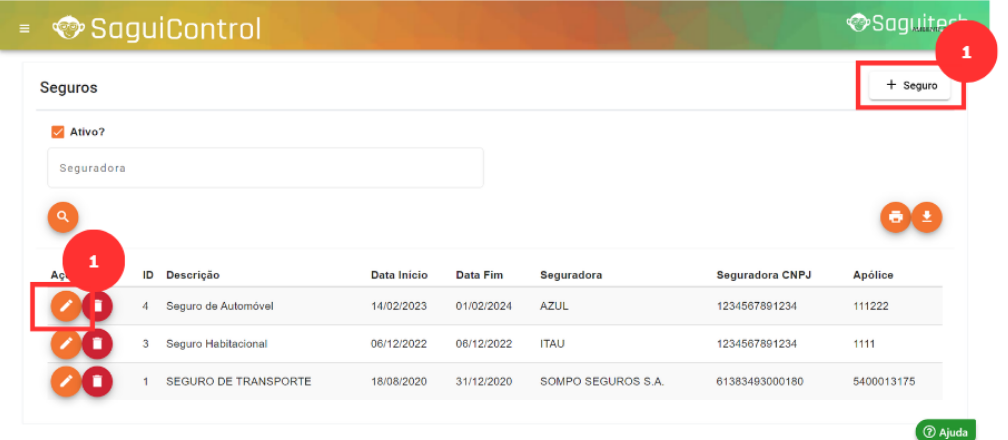The image size is (1008, 440).
Task: Open the hamburger menu in header
Action: pos(25,28)
